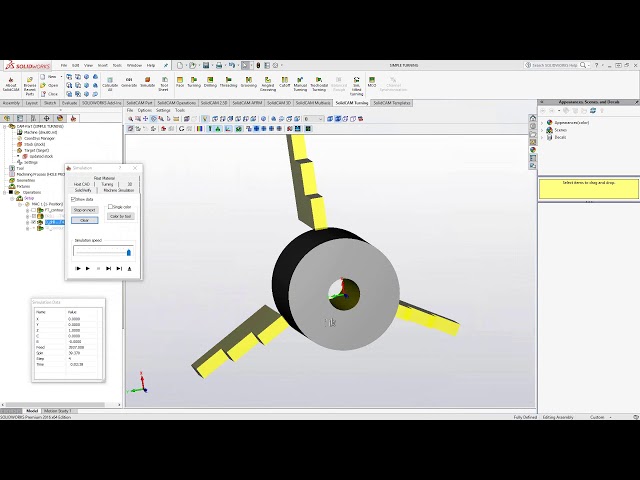Open the File menu in SolidWorks

pyautogui.click(x=64, y=65)
